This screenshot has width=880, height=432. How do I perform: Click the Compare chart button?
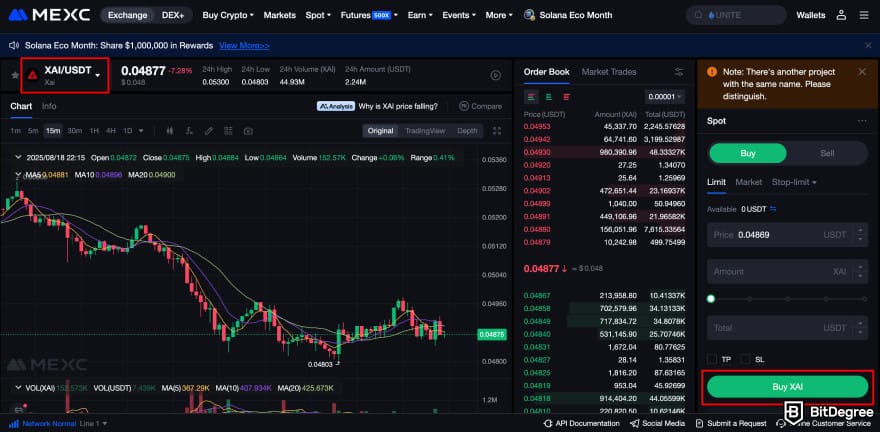coord(480,106)
